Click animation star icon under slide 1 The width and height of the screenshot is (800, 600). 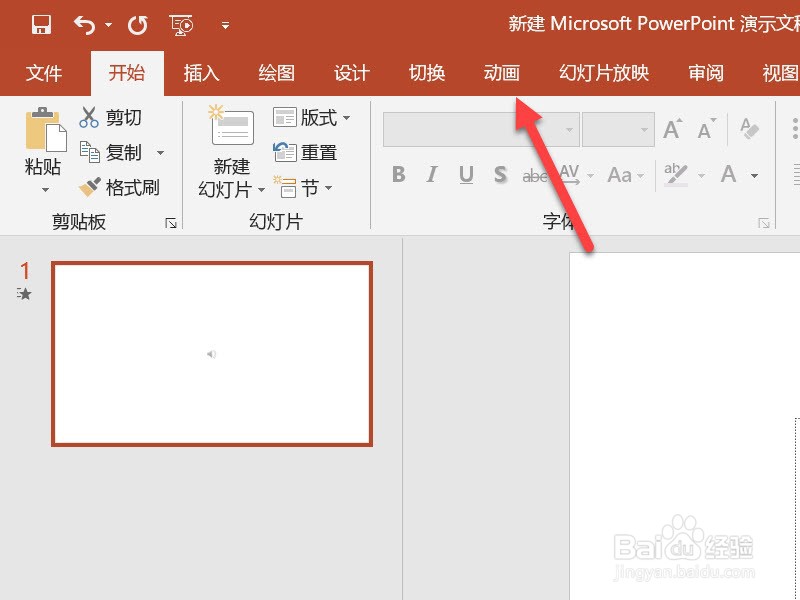pyautogui.click(x=24, y=293)
